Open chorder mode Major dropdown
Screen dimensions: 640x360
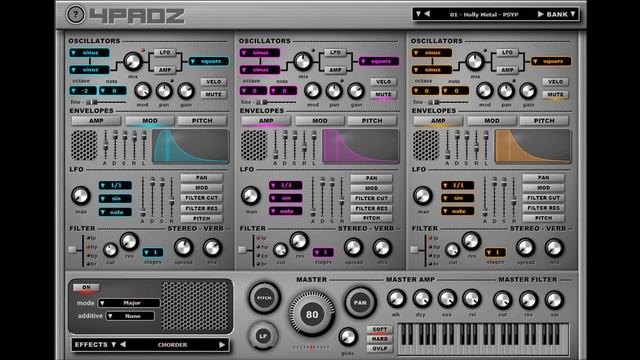click(129, 303)
